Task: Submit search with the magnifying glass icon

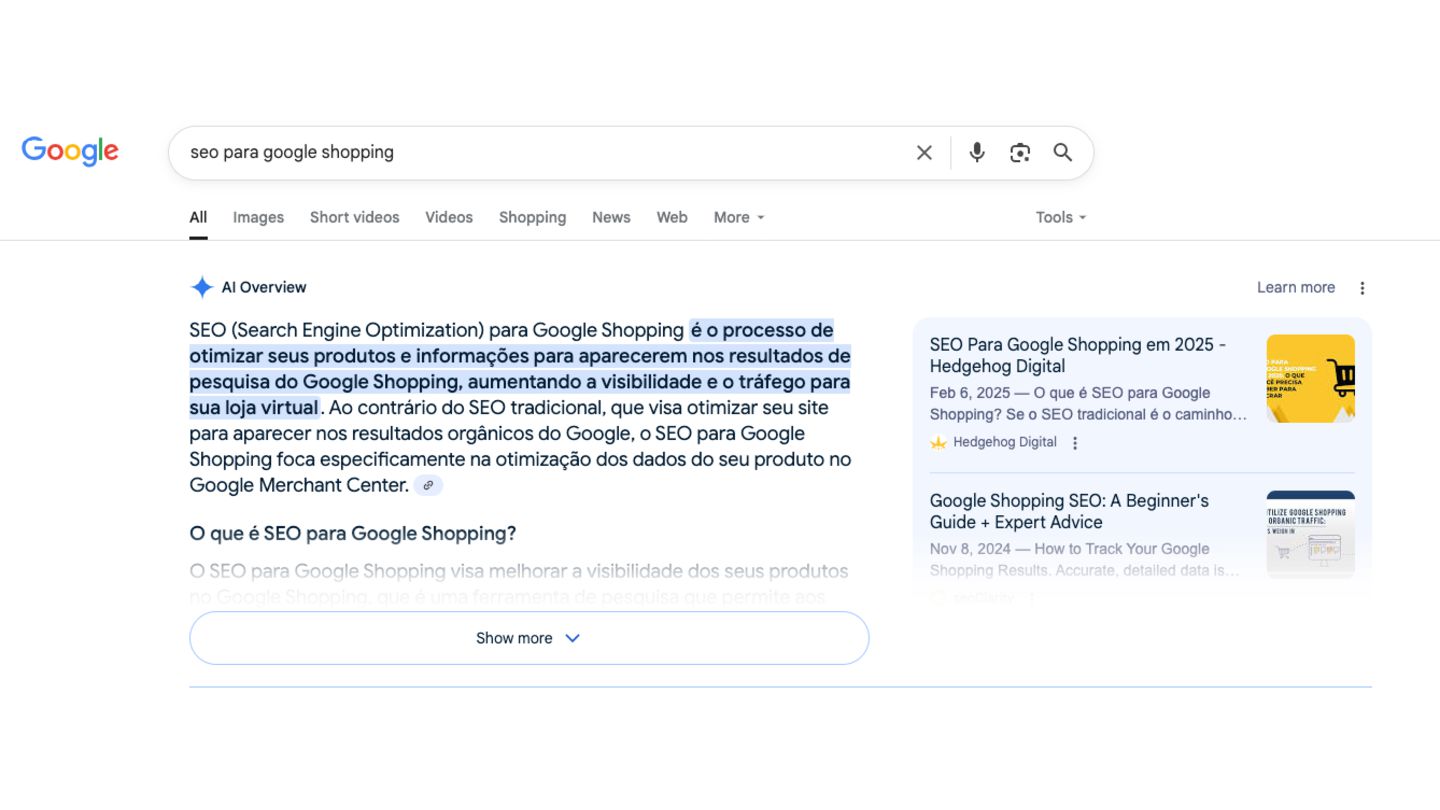Action: click(1063, 152)
